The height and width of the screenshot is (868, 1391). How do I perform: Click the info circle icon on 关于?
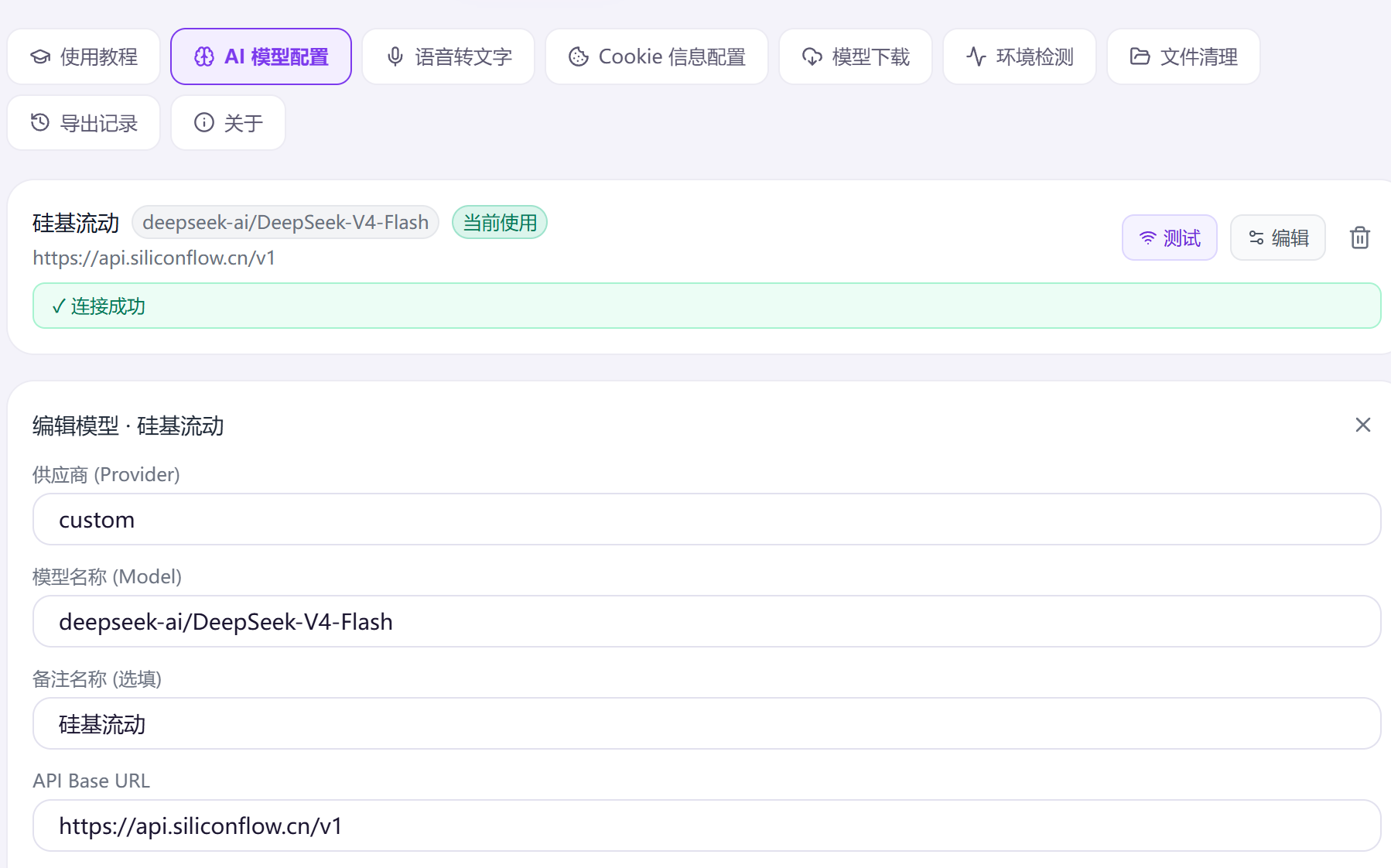[204, 122]
